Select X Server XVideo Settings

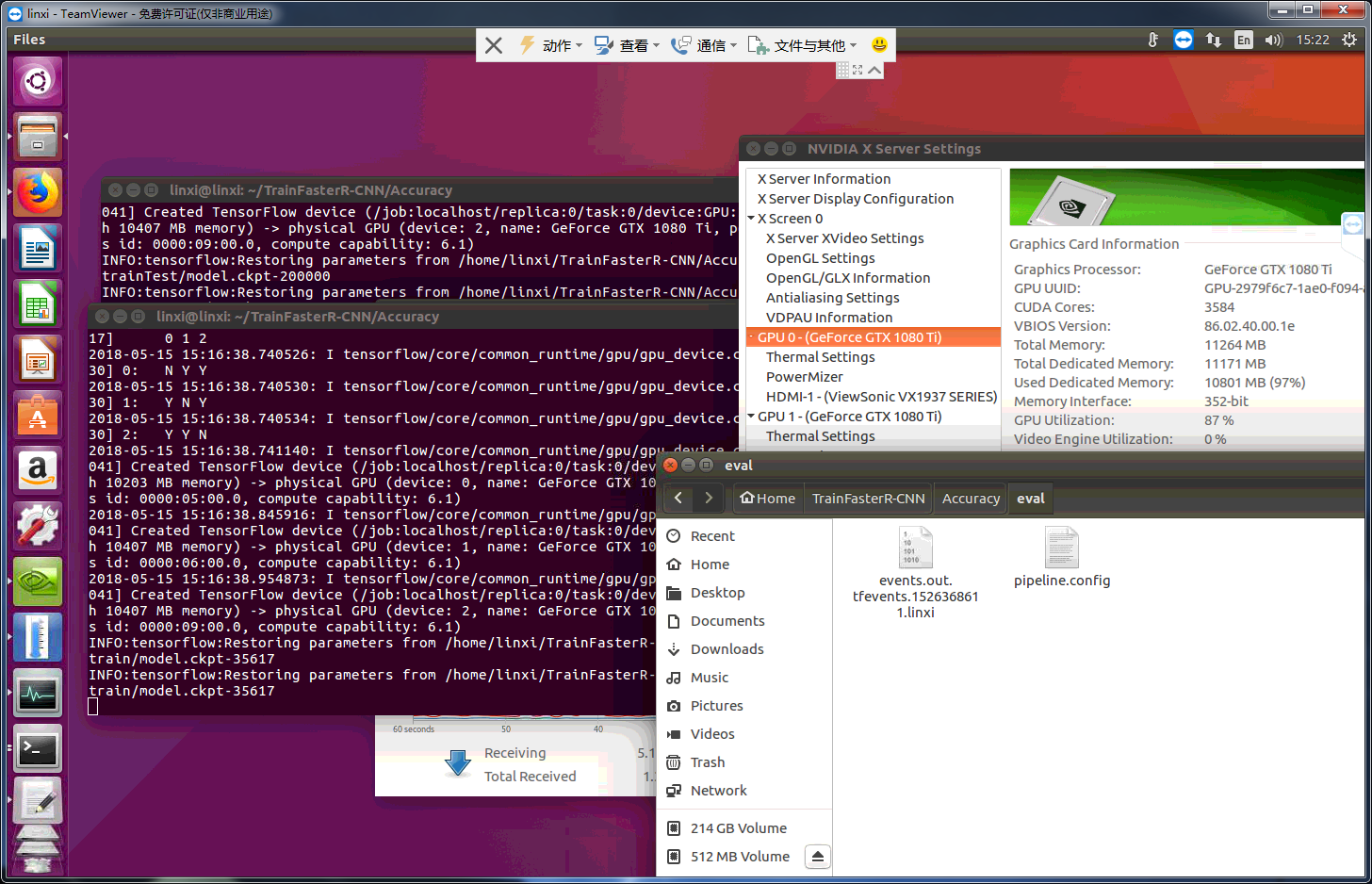click(x=844, y=238)
